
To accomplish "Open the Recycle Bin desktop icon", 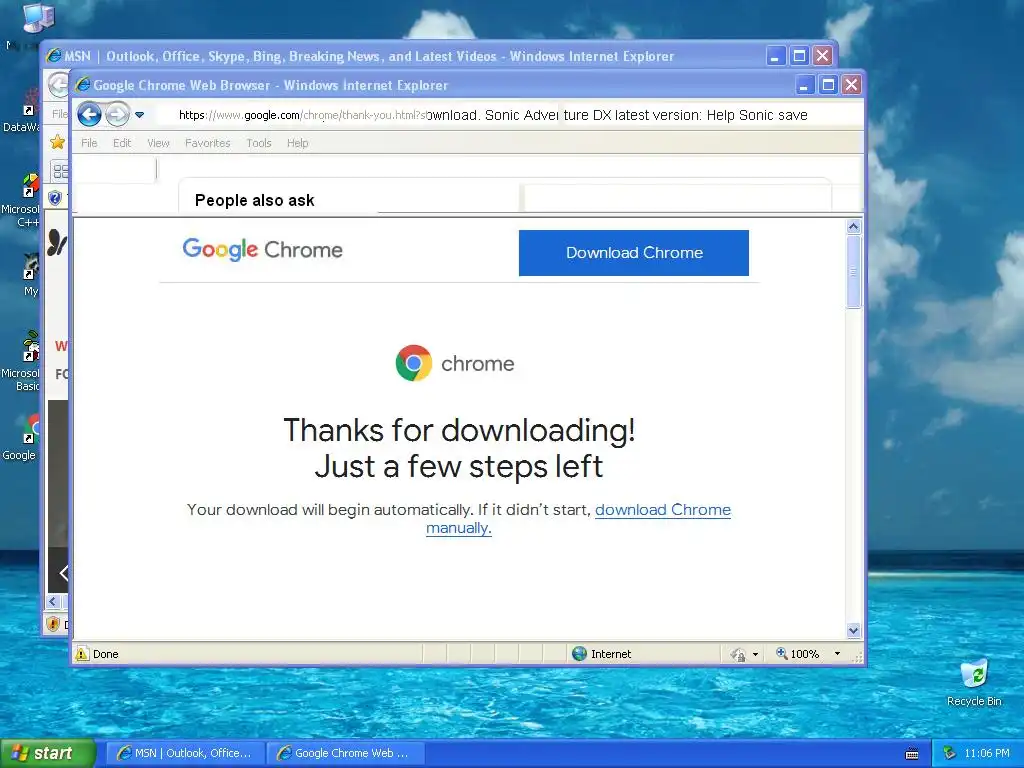I will coord(974,682).
